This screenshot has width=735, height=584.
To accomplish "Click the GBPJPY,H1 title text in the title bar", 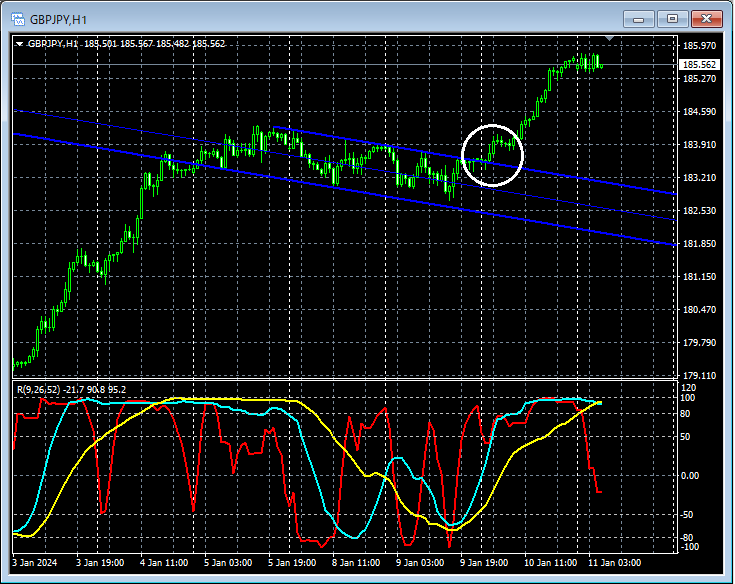I will tap(59, 20).
